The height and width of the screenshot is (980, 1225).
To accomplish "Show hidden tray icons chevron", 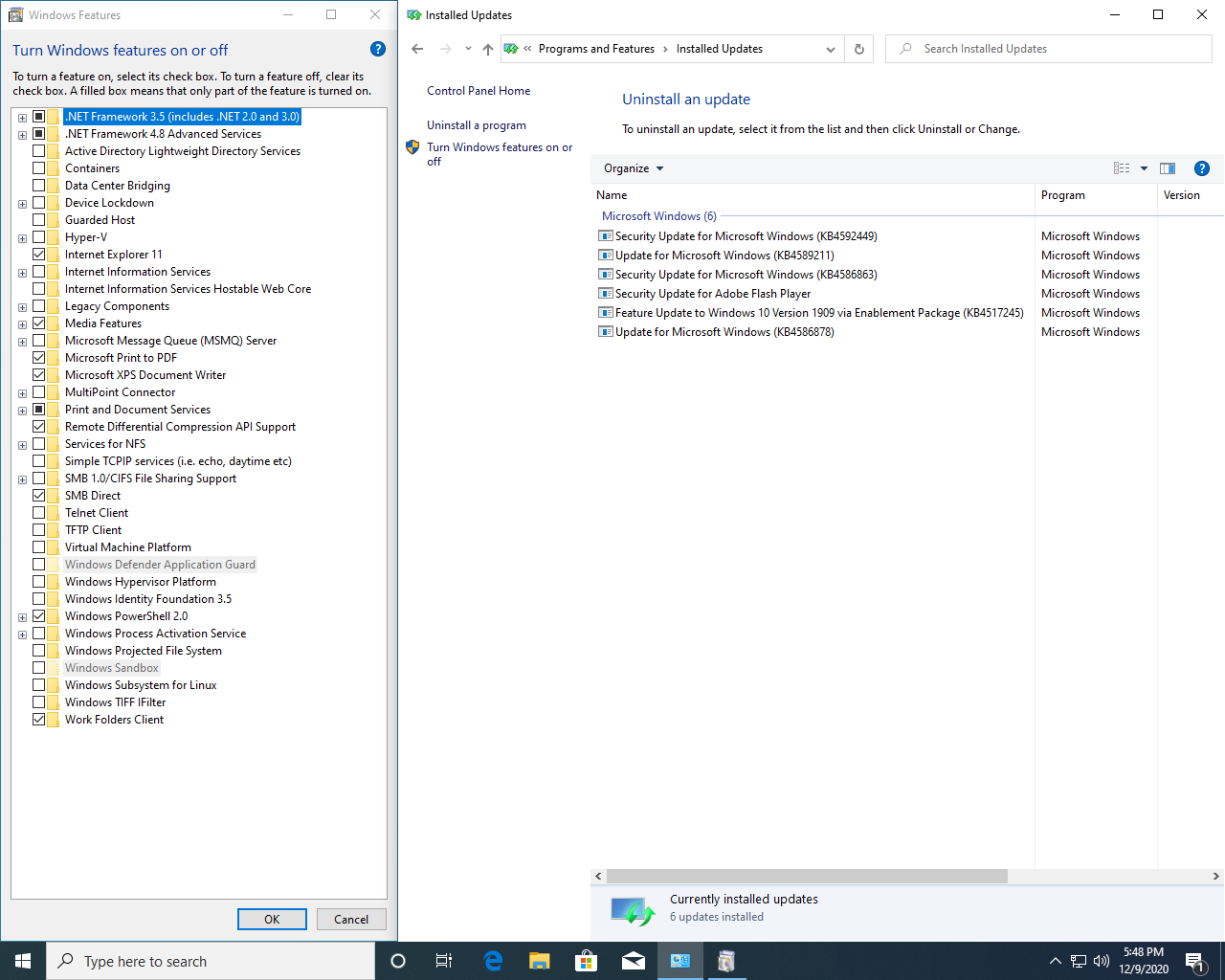I will [1055, 961].
